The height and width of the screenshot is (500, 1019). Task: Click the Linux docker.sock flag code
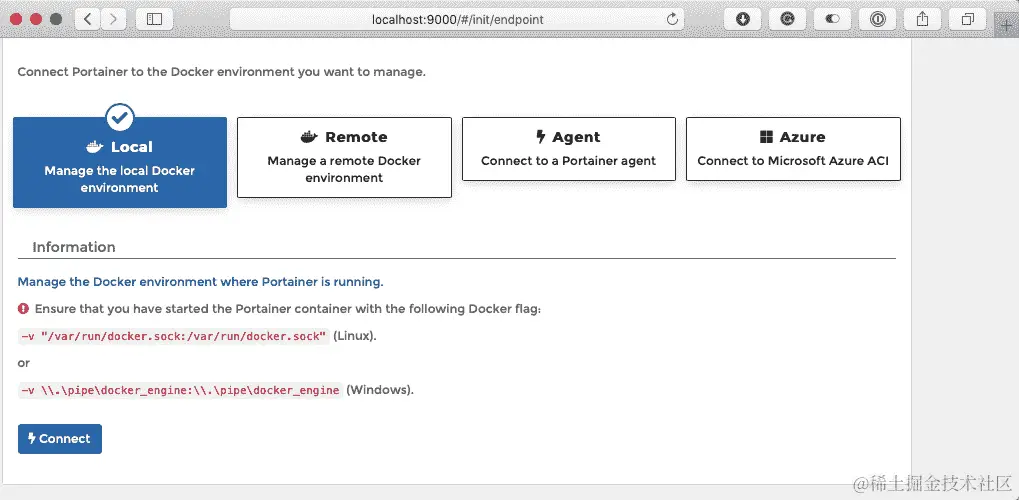tap(174, 336)
